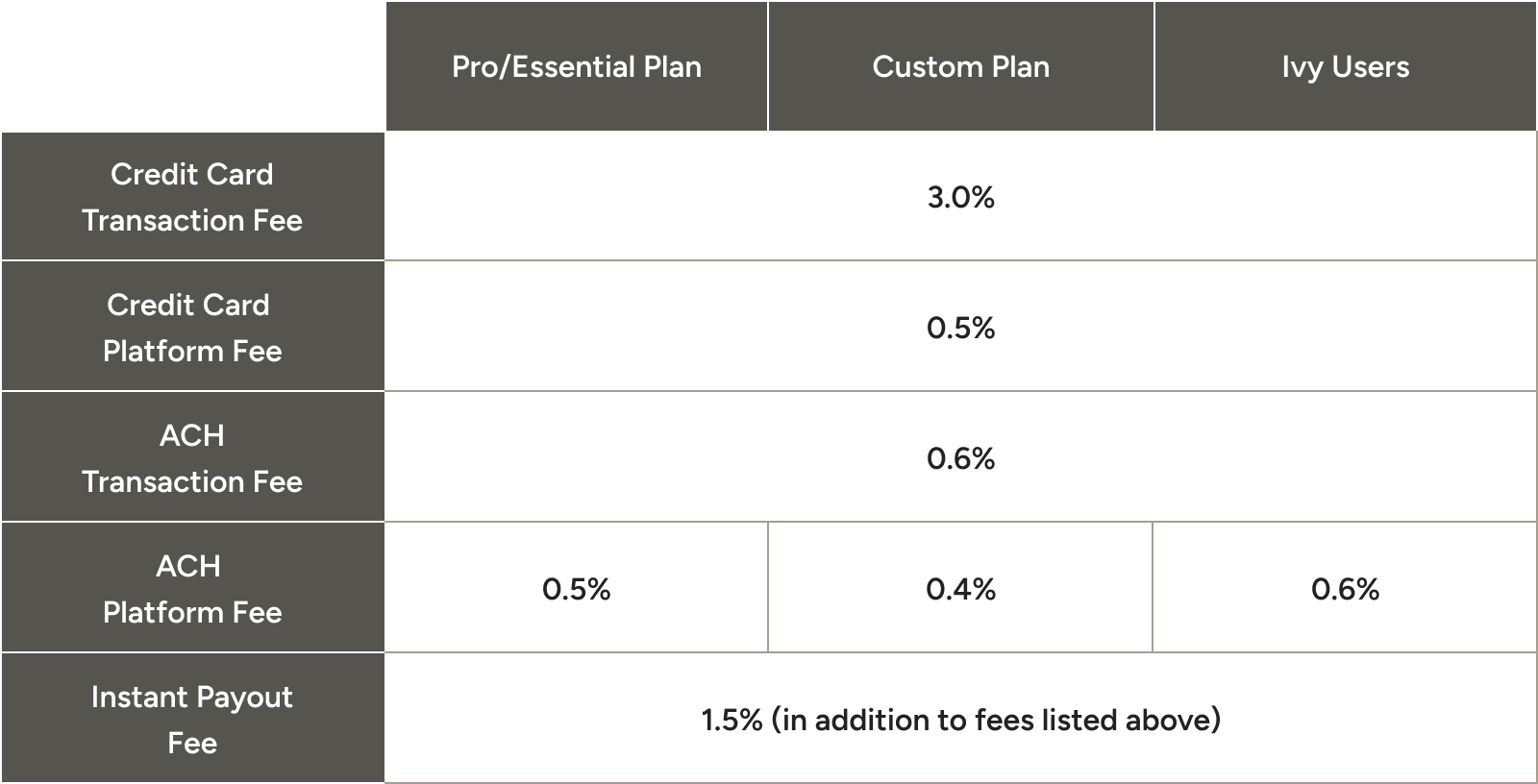Click the 0.4% ACH Platform Fee for Custom Plan
This screenshot has height=784, width=1538.
[x=960, y=589]
